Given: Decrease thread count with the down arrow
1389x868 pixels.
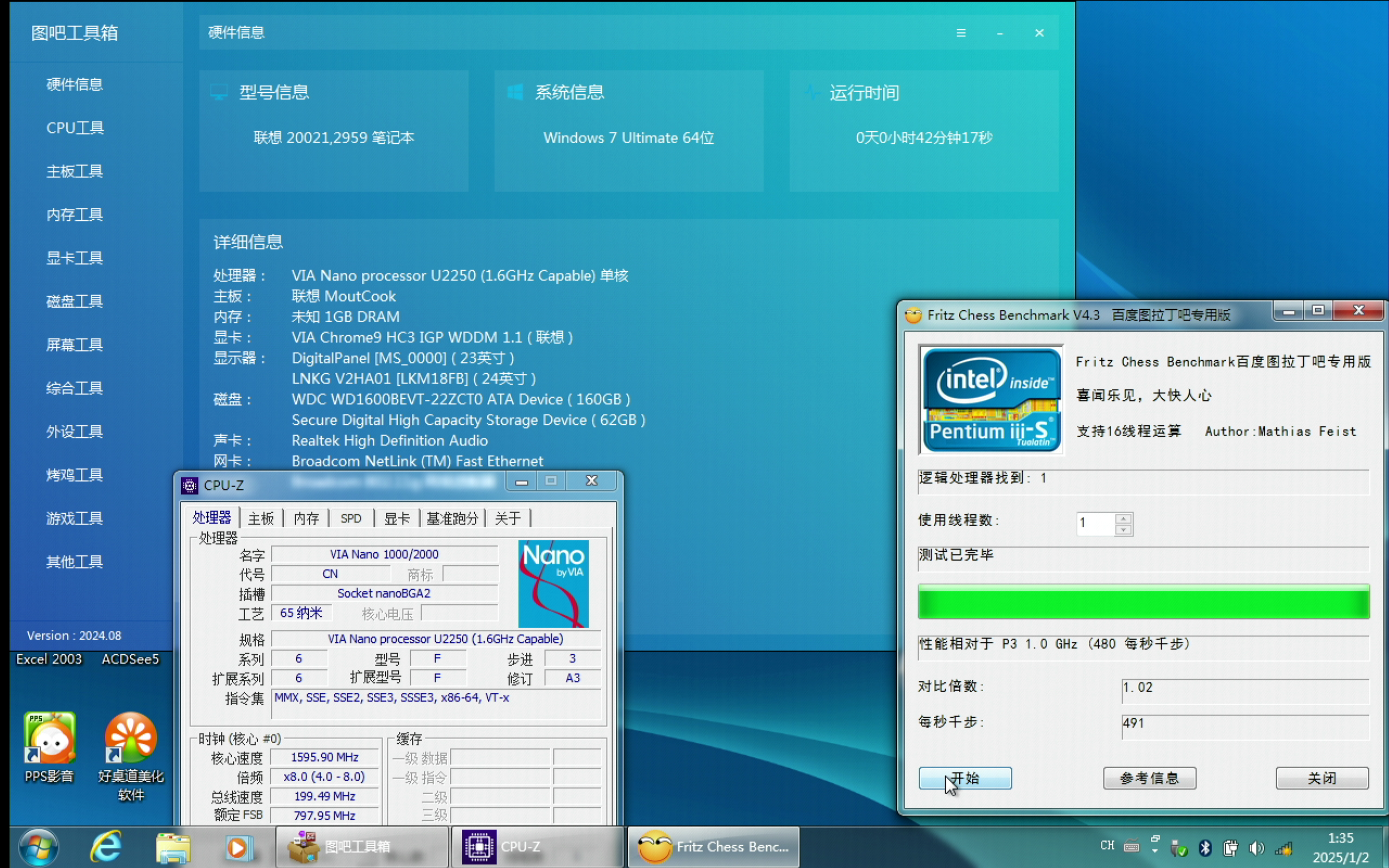Looking at the screenshot, I should 1123,529.
